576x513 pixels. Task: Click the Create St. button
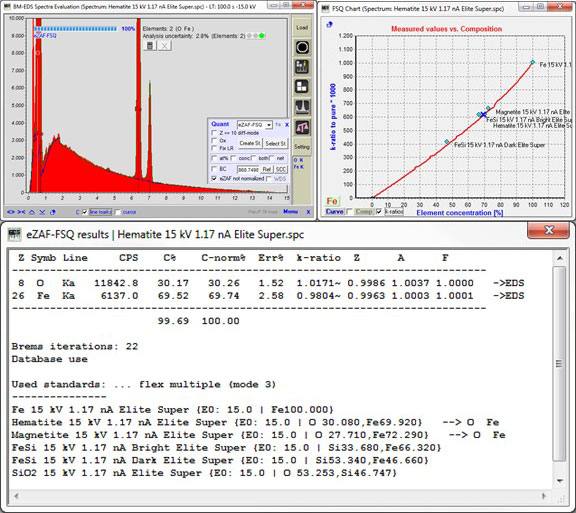coord(251,143)
